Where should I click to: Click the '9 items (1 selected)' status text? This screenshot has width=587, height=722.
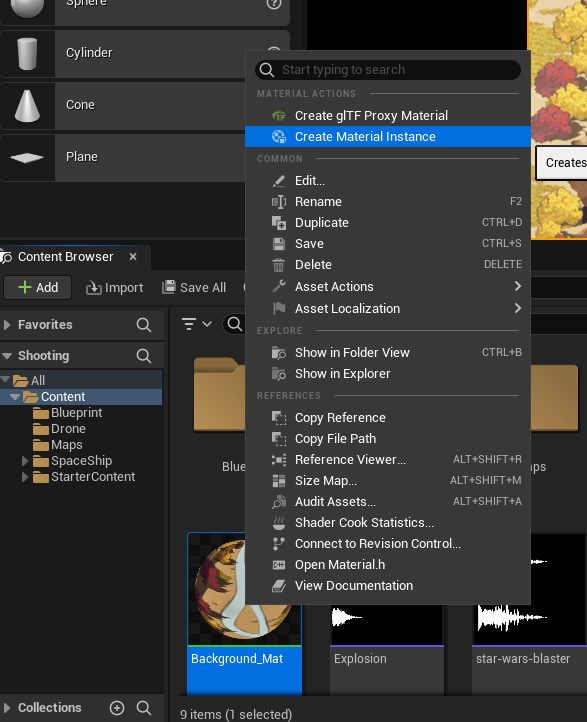click(x=236, y=714)
